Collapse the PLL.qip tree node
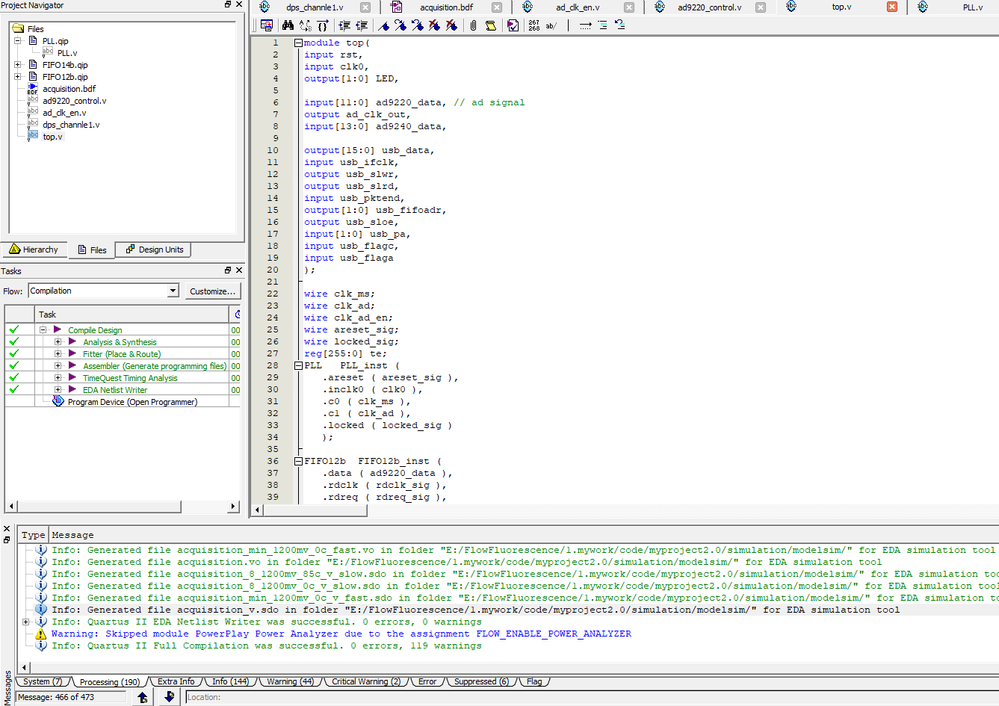This screenshot has height=706, width=999. (x=18, y=41)
